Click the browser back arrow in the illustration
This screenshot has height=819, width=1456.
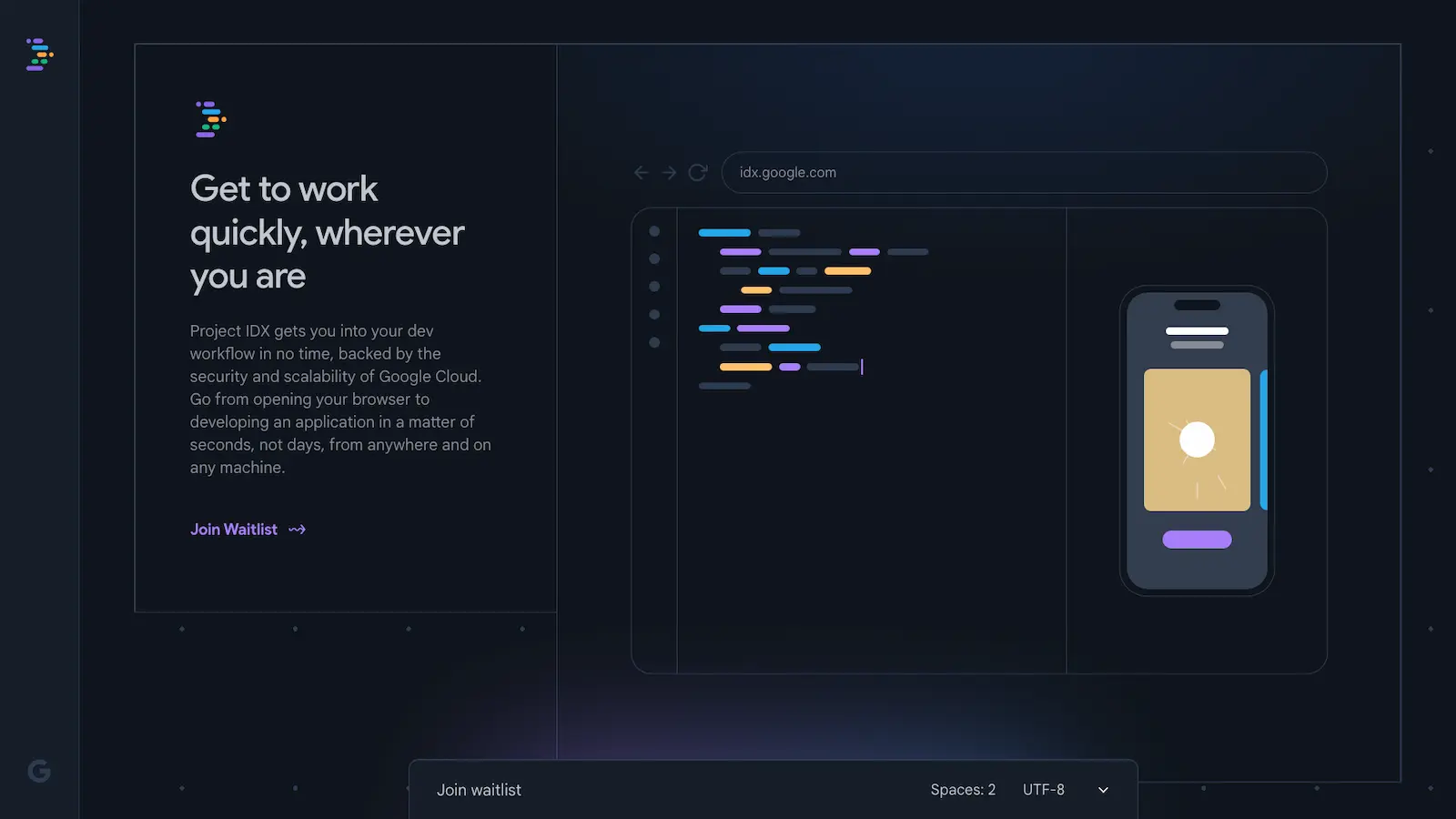tap(642, 172)
